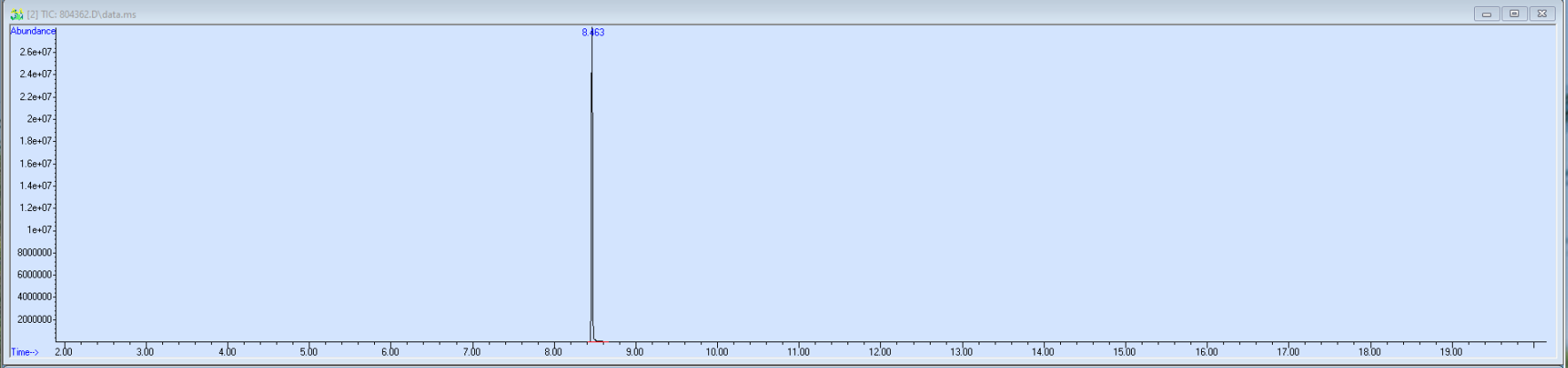Close the TIC data.ms window
This screenshot has width=1568, height=368.
point(1542,14)
